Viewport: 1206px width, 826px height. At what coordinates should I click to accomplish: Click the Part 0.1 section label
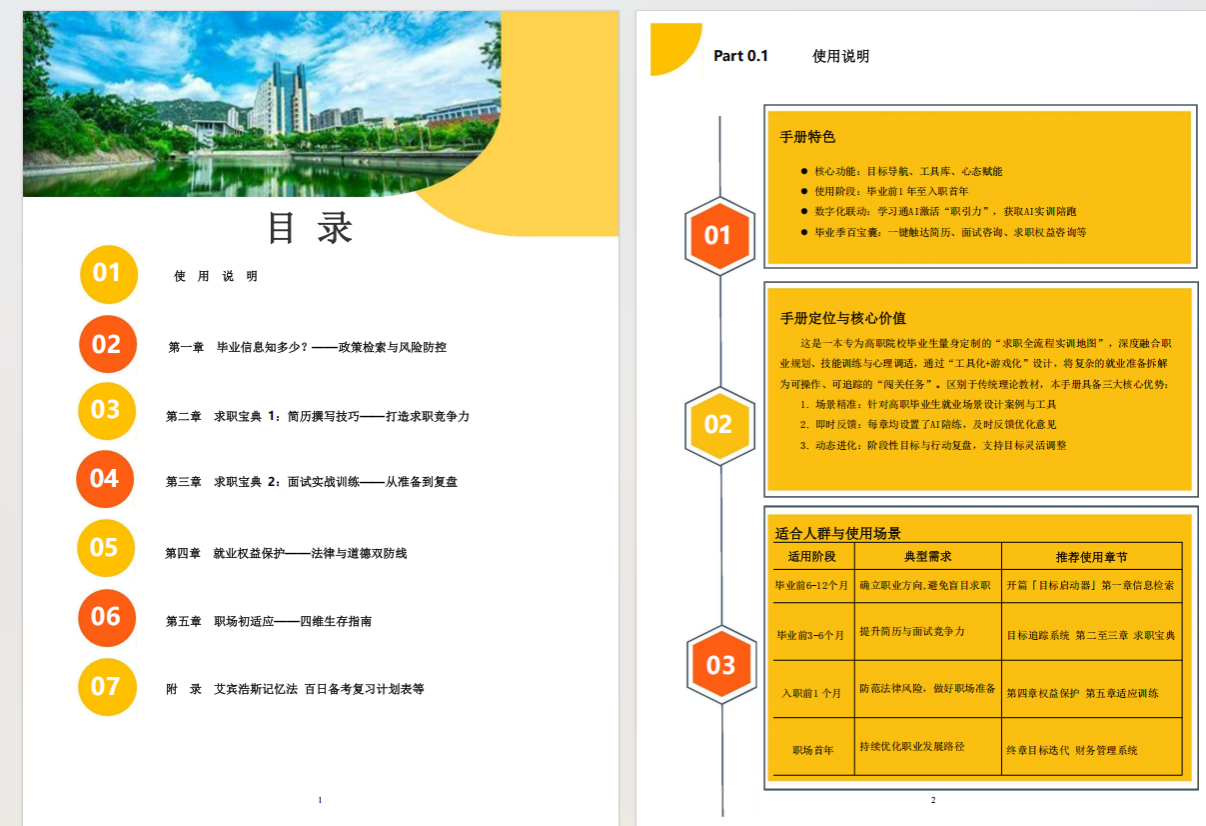pyautogui.click(x=740, y=56)
